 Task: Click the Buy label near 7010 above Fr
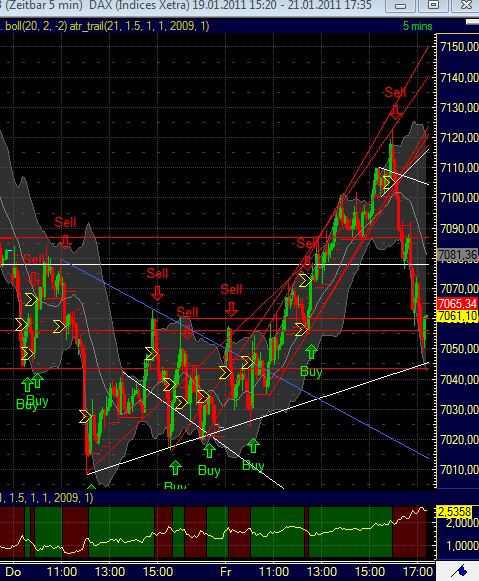[209, 470]
